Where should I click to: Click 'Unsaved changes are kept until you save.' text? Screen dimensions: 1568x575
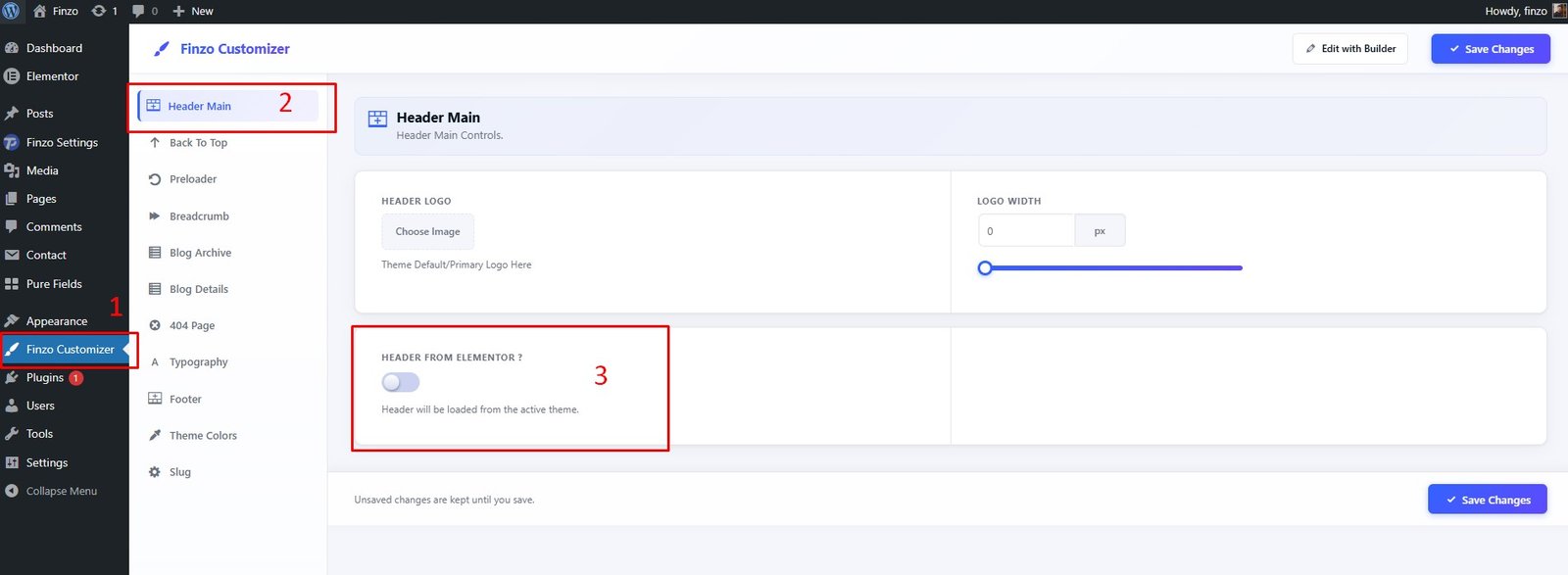tap(444, 500)
